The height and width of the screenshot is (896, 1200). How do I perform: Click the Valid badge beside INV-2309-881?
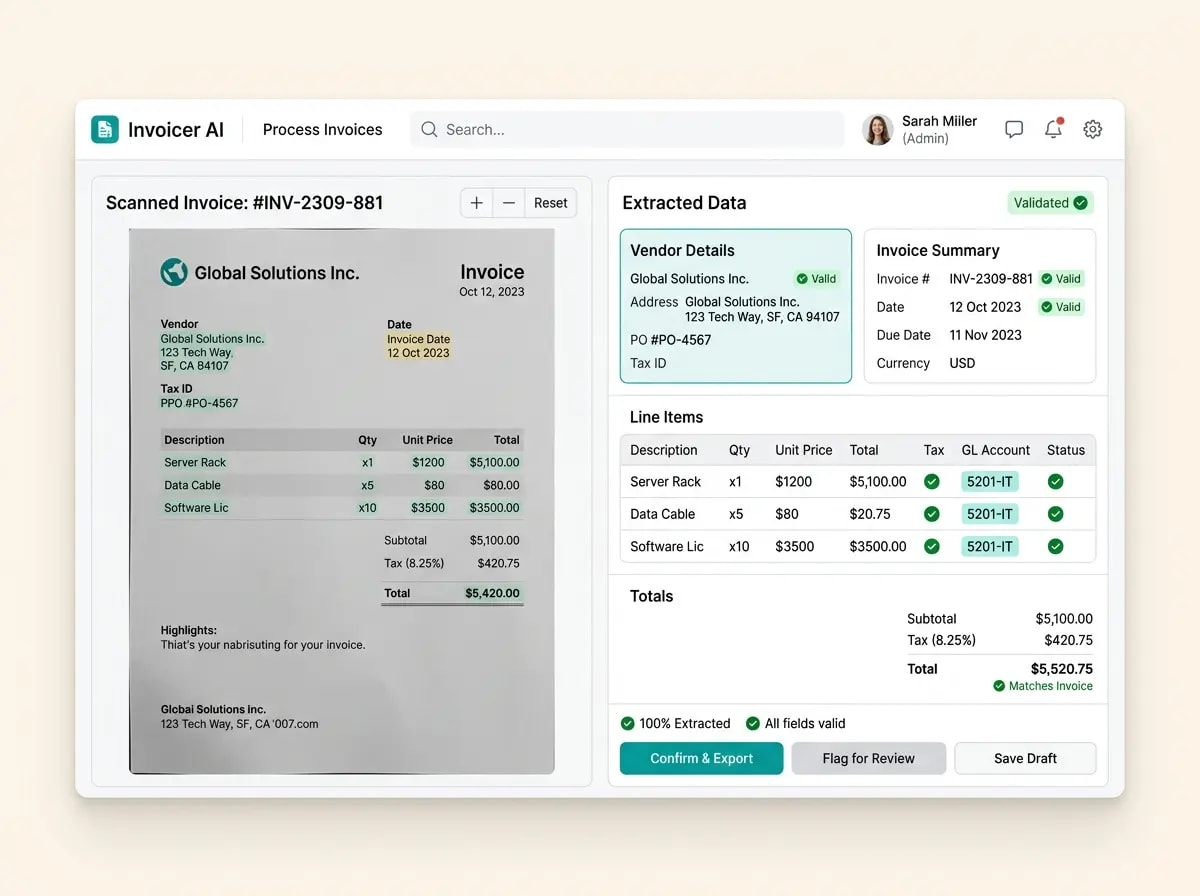[x=1061, y=279]
